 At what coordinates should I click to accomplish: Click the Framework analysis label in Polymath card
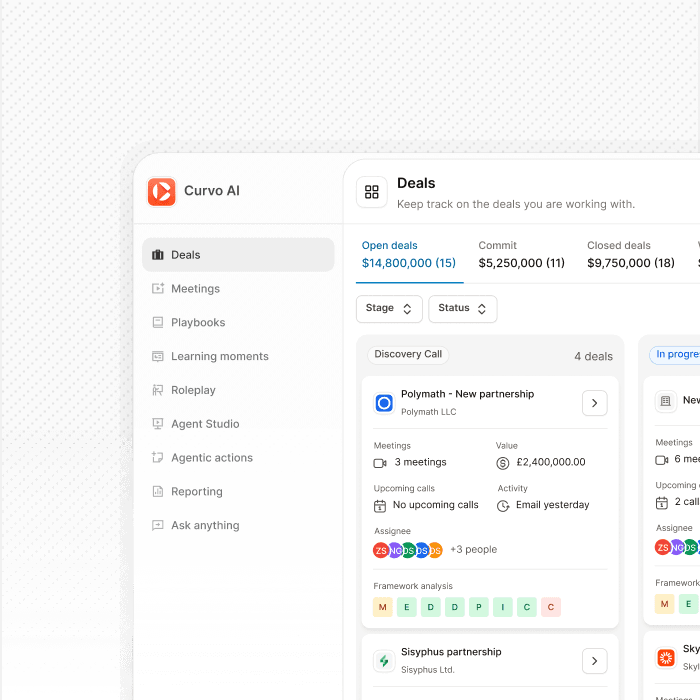[413, 586]
